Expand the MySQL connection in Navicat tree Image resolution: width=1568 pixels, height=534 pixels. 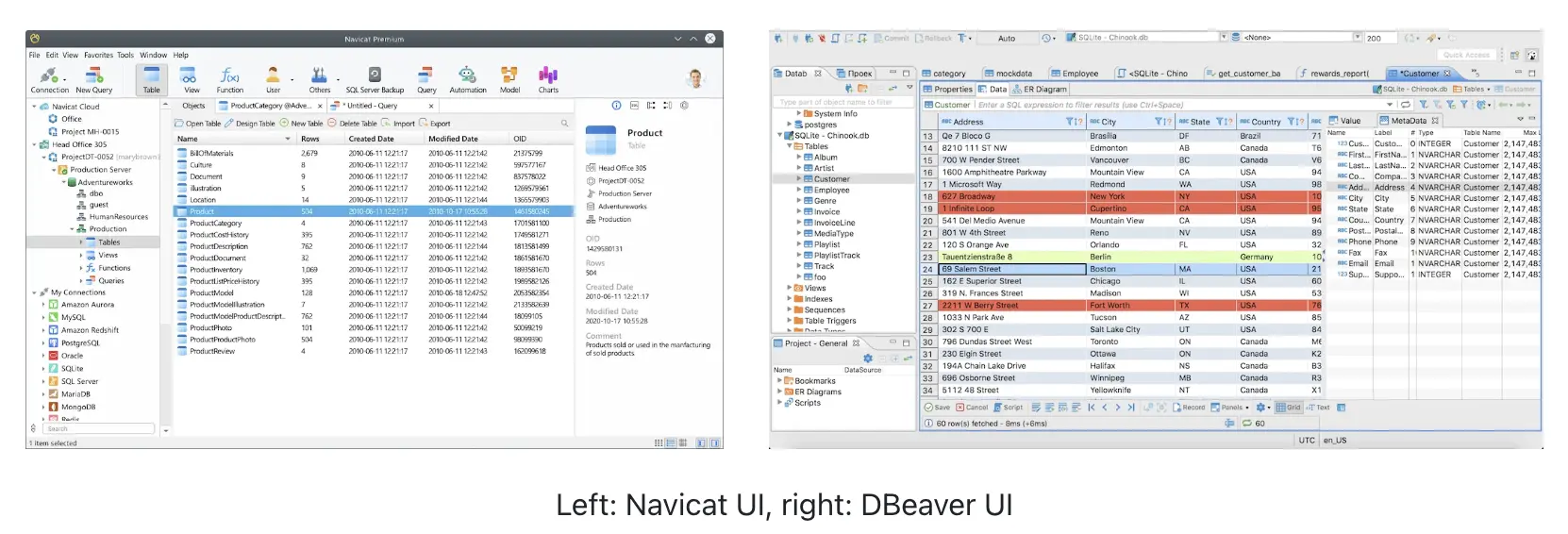pyautogui.click(x=43, y=318)
